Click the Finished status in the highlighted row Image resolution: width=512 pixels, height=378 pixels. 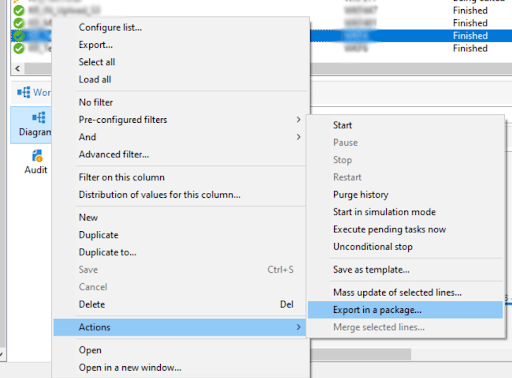coord(470,36)
